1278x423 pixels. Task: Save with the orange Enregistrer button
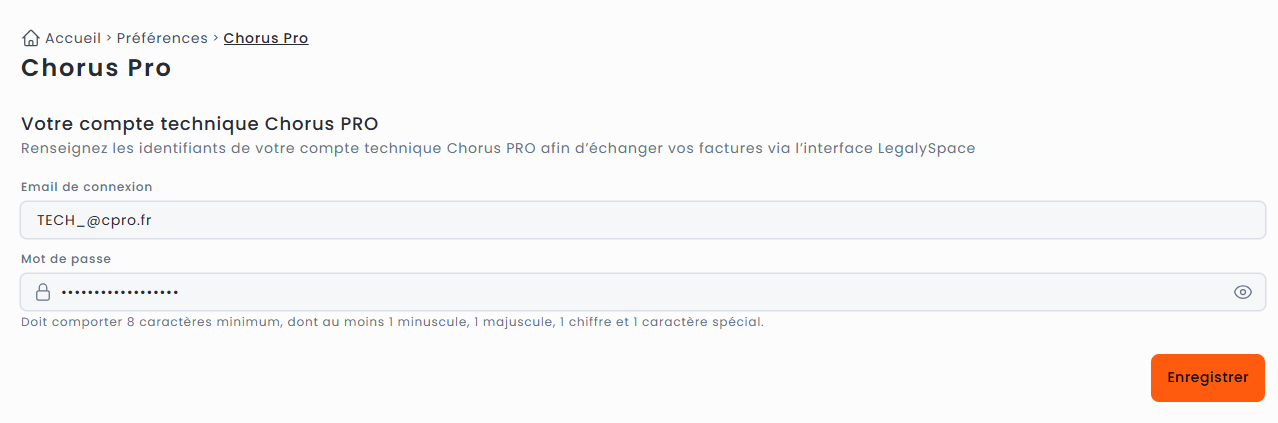(1208, 378)
